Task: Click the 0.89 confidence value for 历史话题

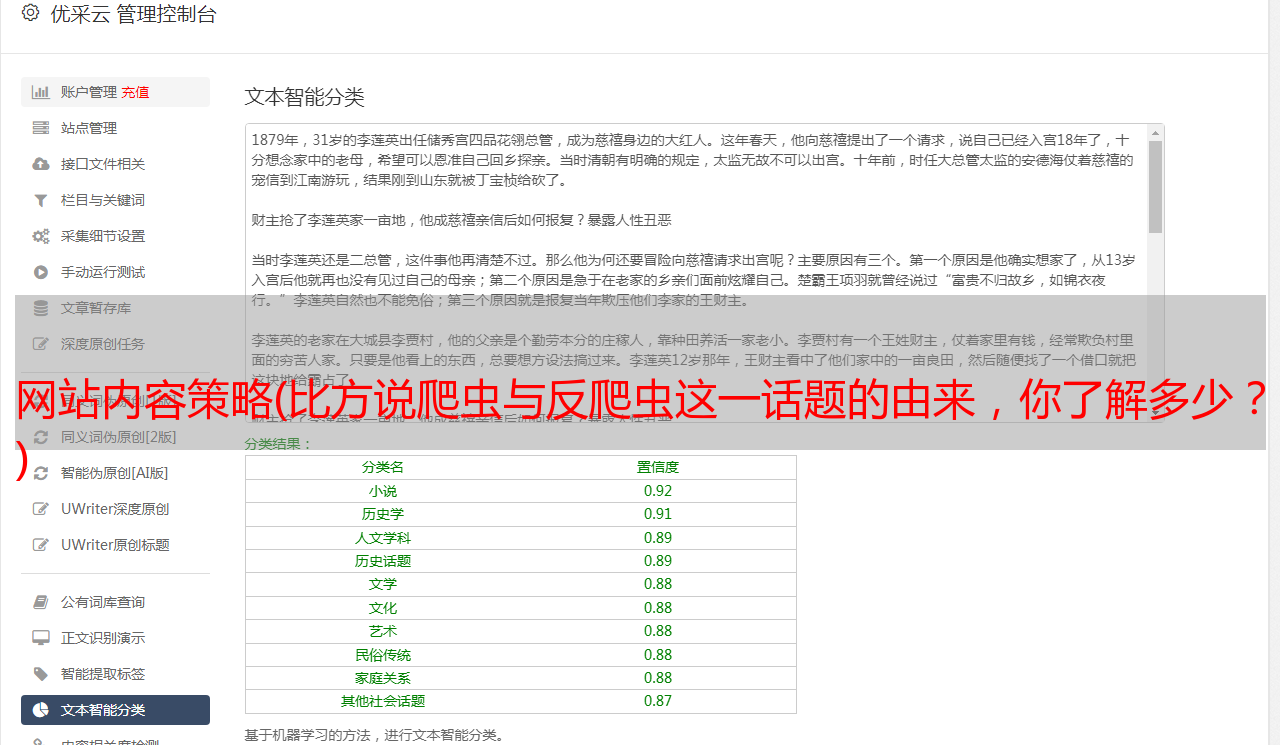Action: (658, 561)
